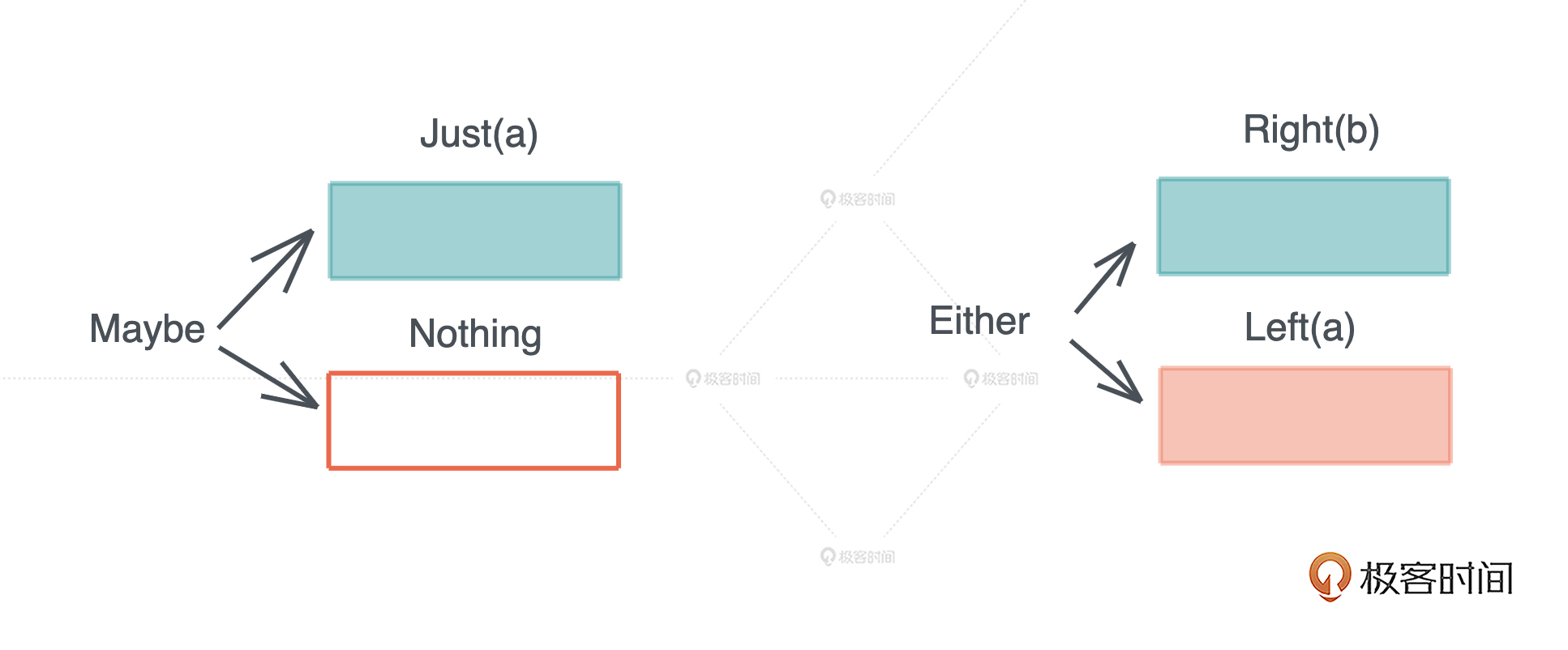The height and width of the screenshot is (650, 1568).
Task: Click the arrow from Maybe to Nothing box
Action: (x=269, y=377)
